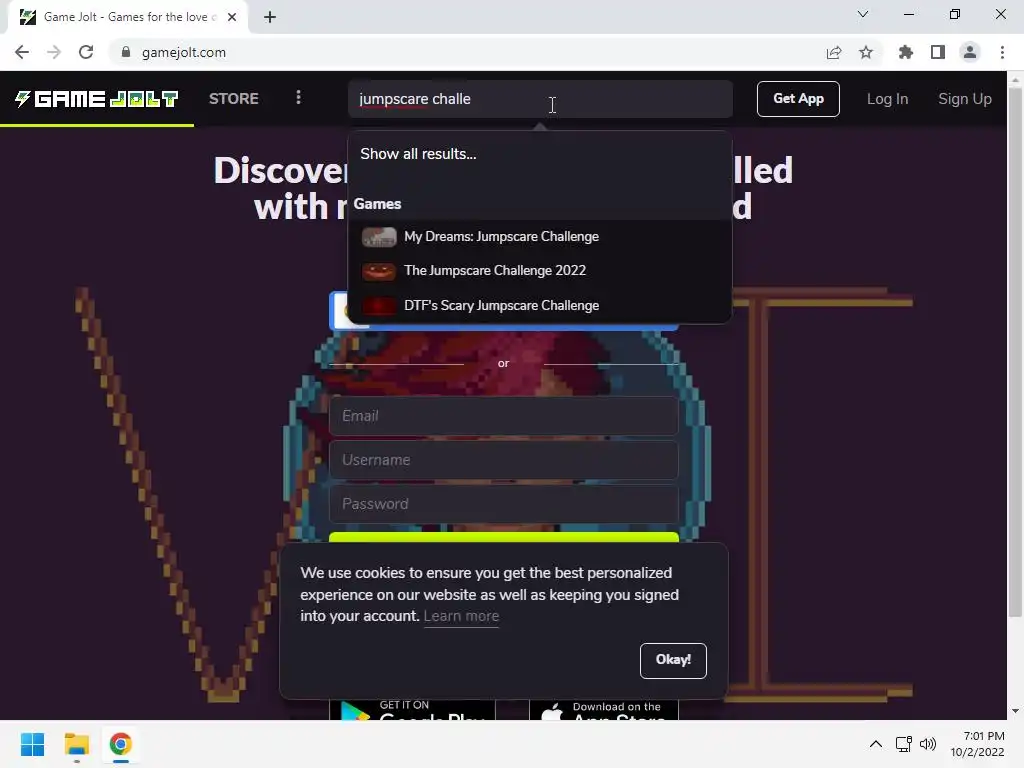Click the Download on the App Store badge
This screenshot has width=1024, height=768.
603,710
